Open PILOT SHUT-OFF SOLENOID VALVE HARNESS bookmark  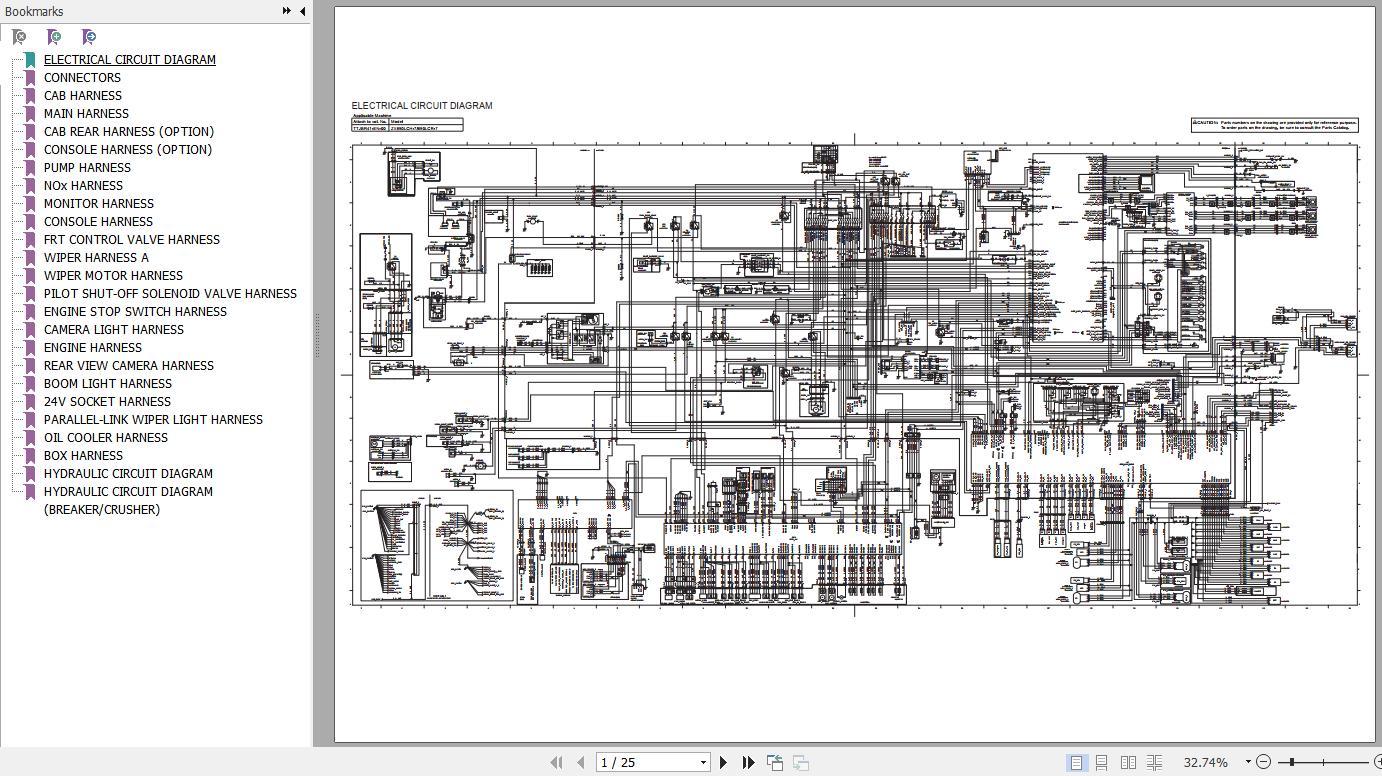click(x=170, y=293)
